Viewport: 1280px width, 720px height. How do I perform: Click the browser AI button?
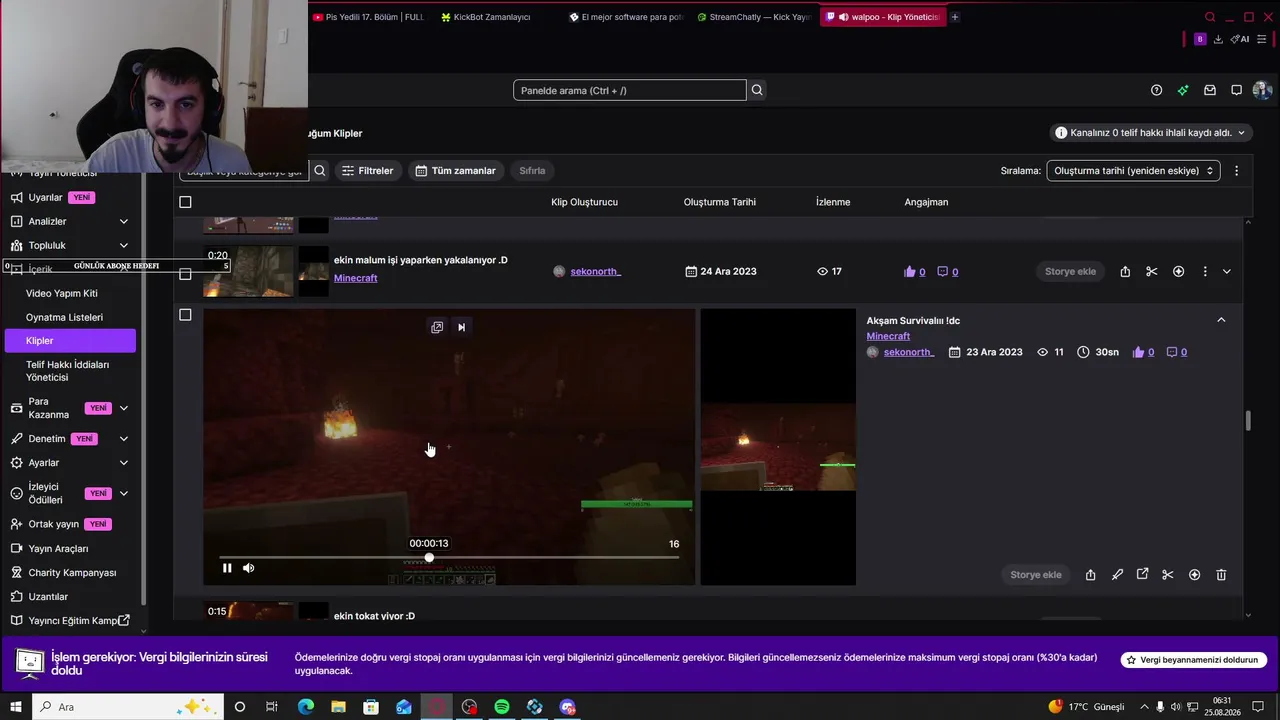pos(1240,39)
